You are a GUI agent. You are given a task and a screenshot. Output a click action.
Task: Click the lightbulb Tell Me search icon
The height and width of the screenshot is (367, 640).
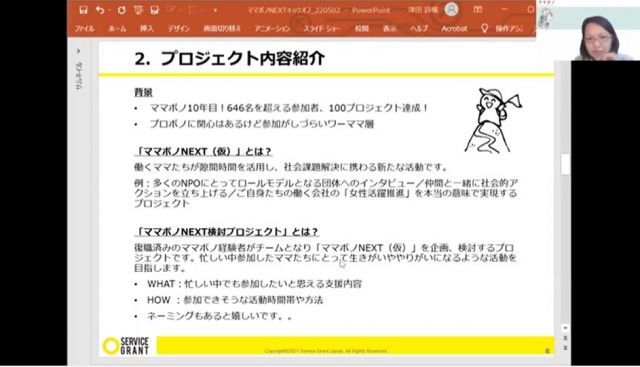coord(484,28)
